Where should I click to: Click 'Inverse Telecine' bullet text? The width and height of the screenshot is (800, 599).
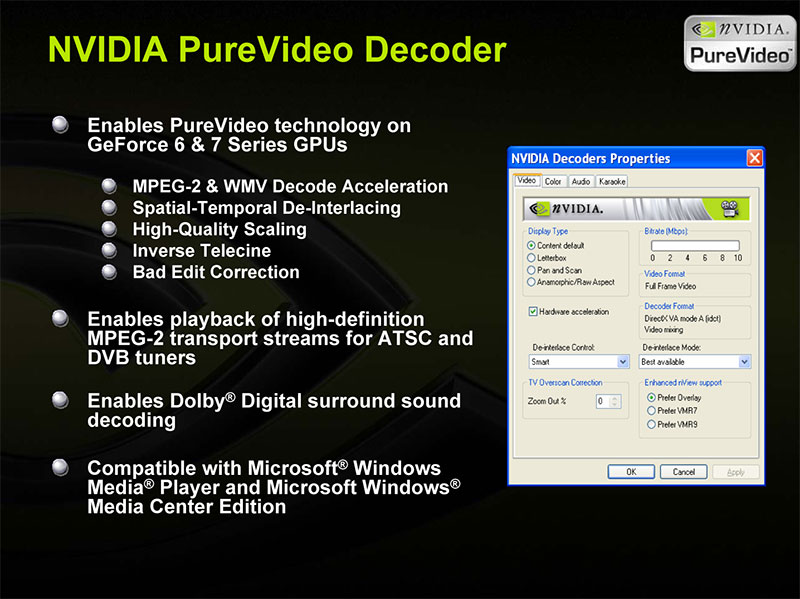(202, 251)
